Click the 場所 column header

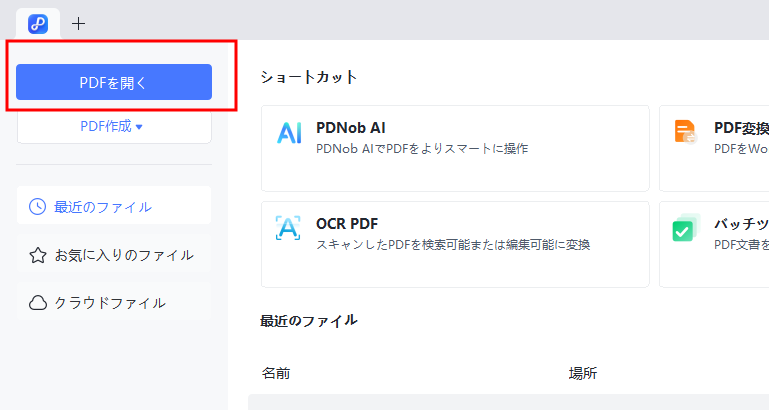tap(583, 373)
